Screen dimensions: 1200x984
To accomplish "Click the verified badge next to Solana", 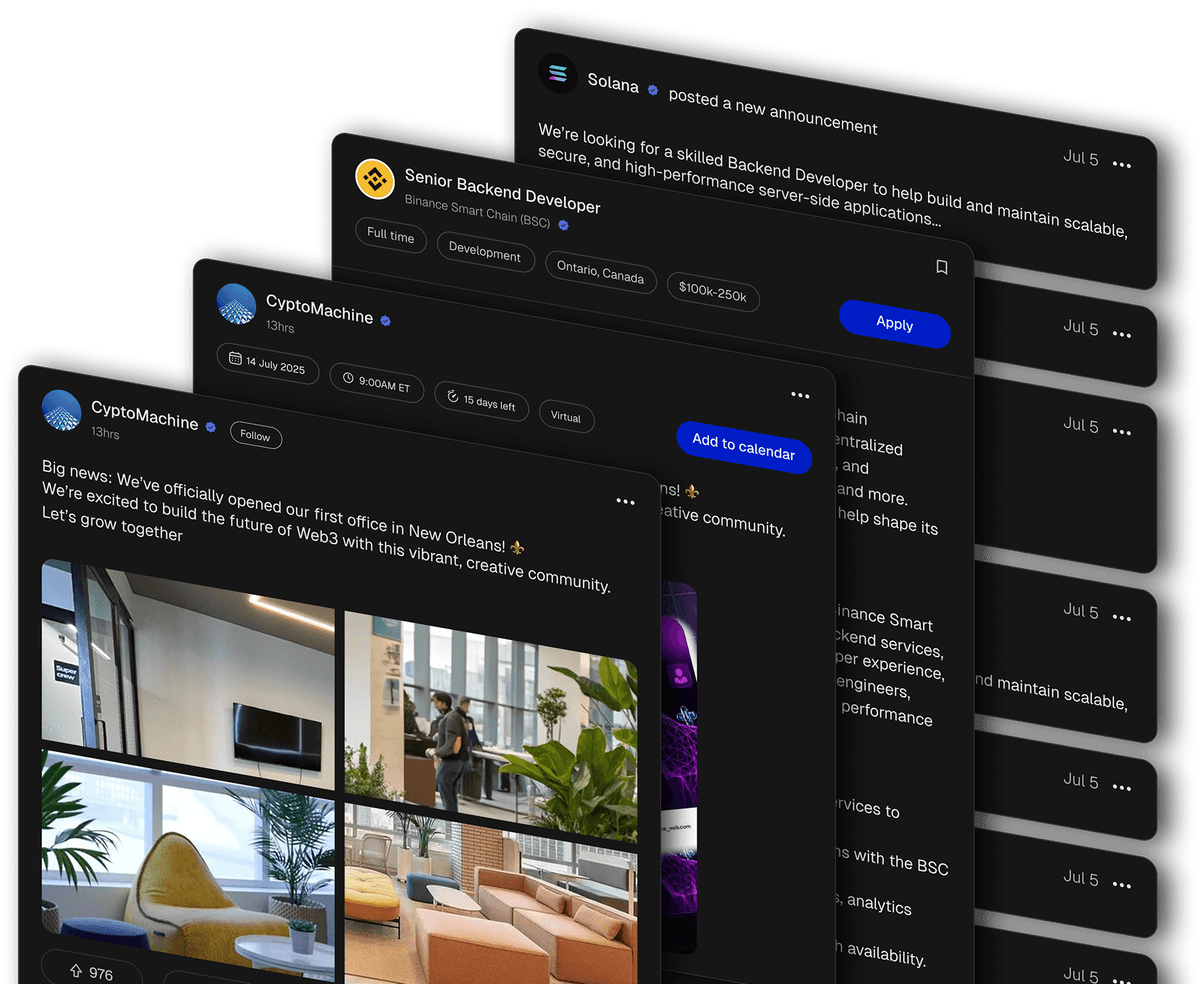I will (x=653, y=90).
